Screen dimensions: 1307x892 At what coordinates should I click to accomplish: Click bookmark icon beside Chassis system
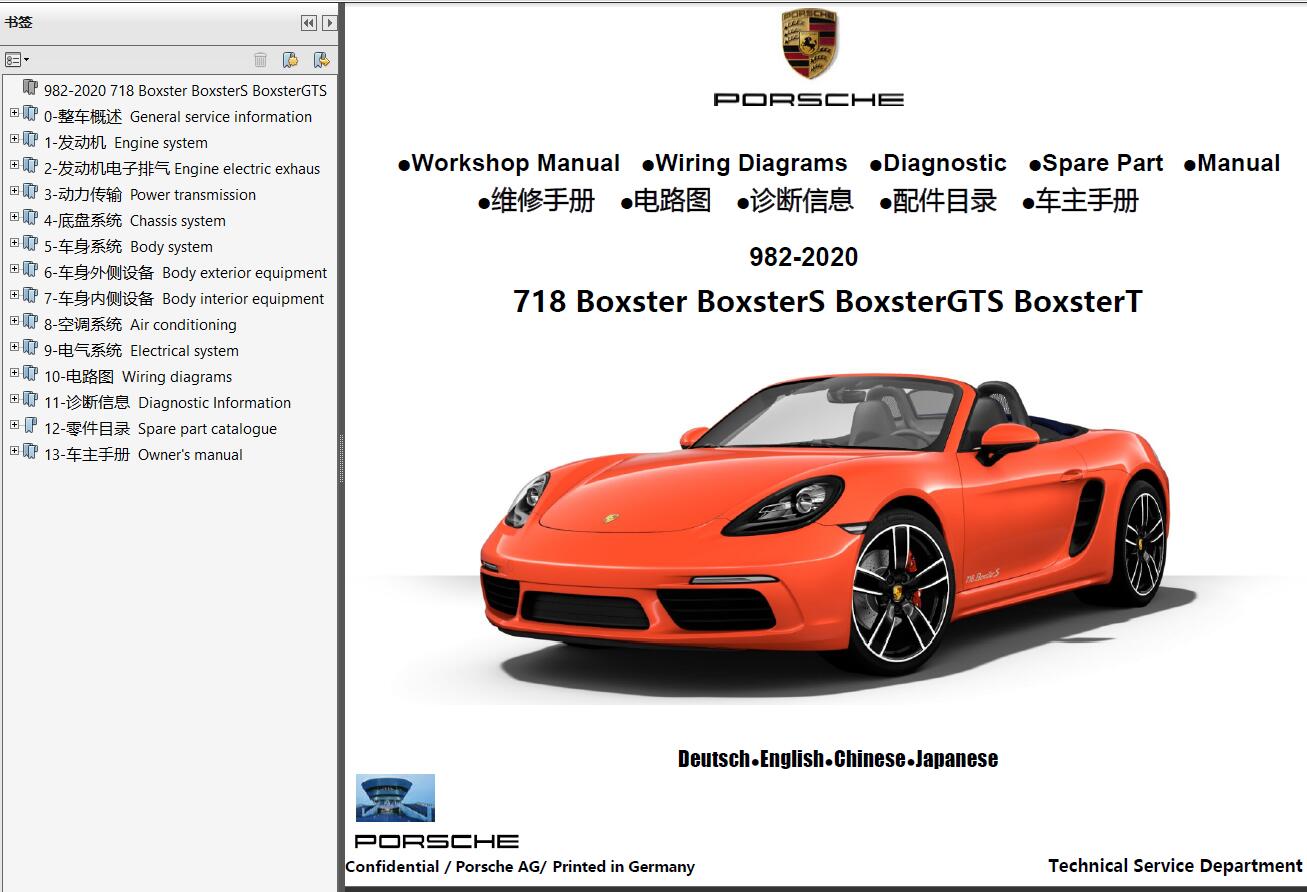30,218
